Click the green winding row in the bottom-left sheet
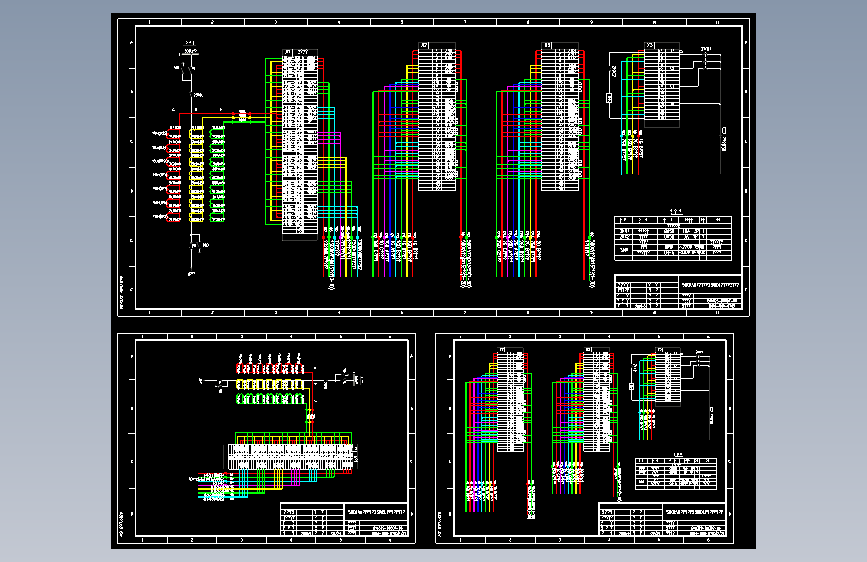This screenshot has width=867, height=562. click(270, 398)
